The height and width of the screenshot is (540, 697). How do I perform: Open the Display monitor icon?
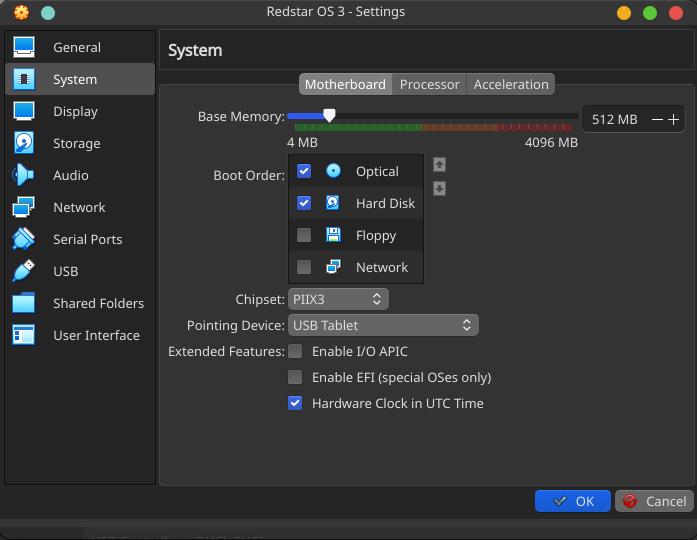[24, 111]
